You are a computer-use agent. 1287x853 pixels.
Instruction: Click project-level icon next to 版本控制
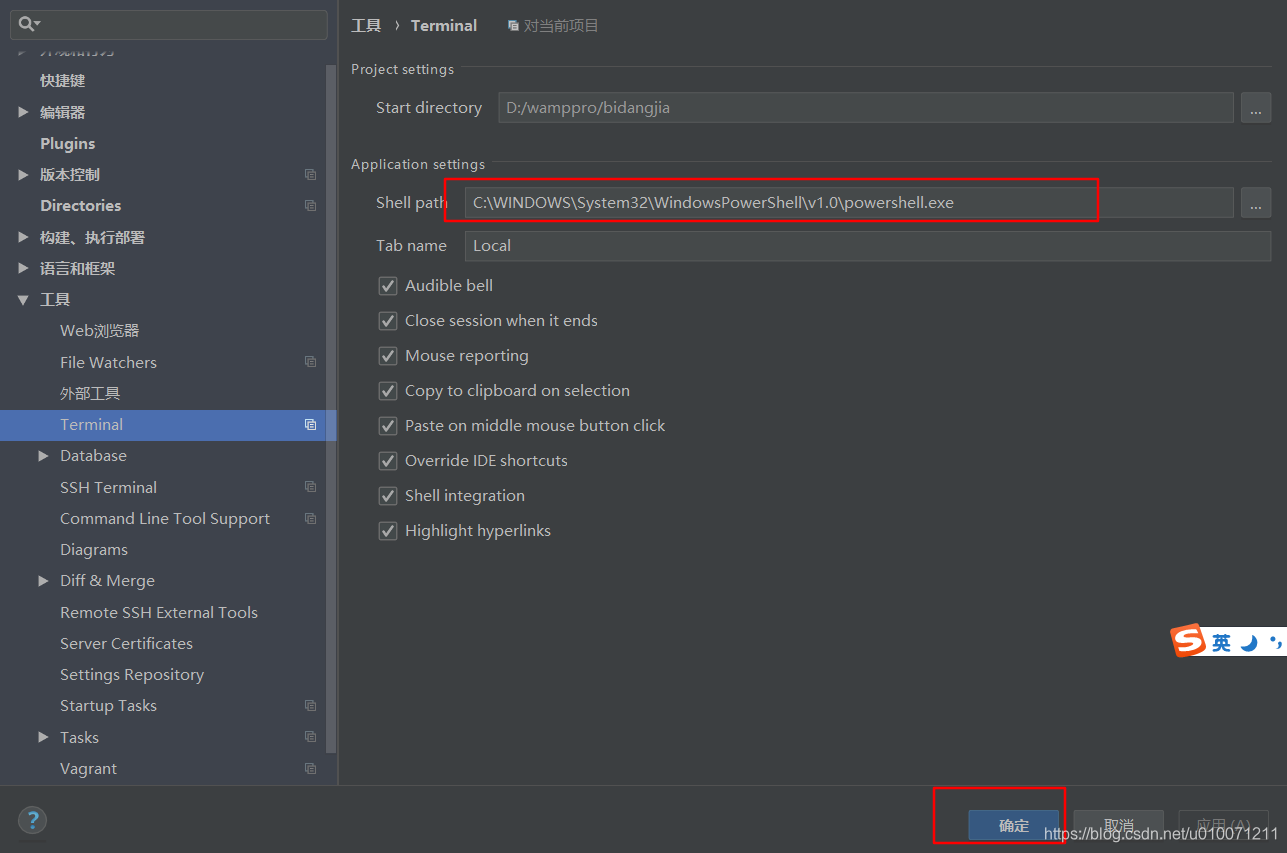311,174
